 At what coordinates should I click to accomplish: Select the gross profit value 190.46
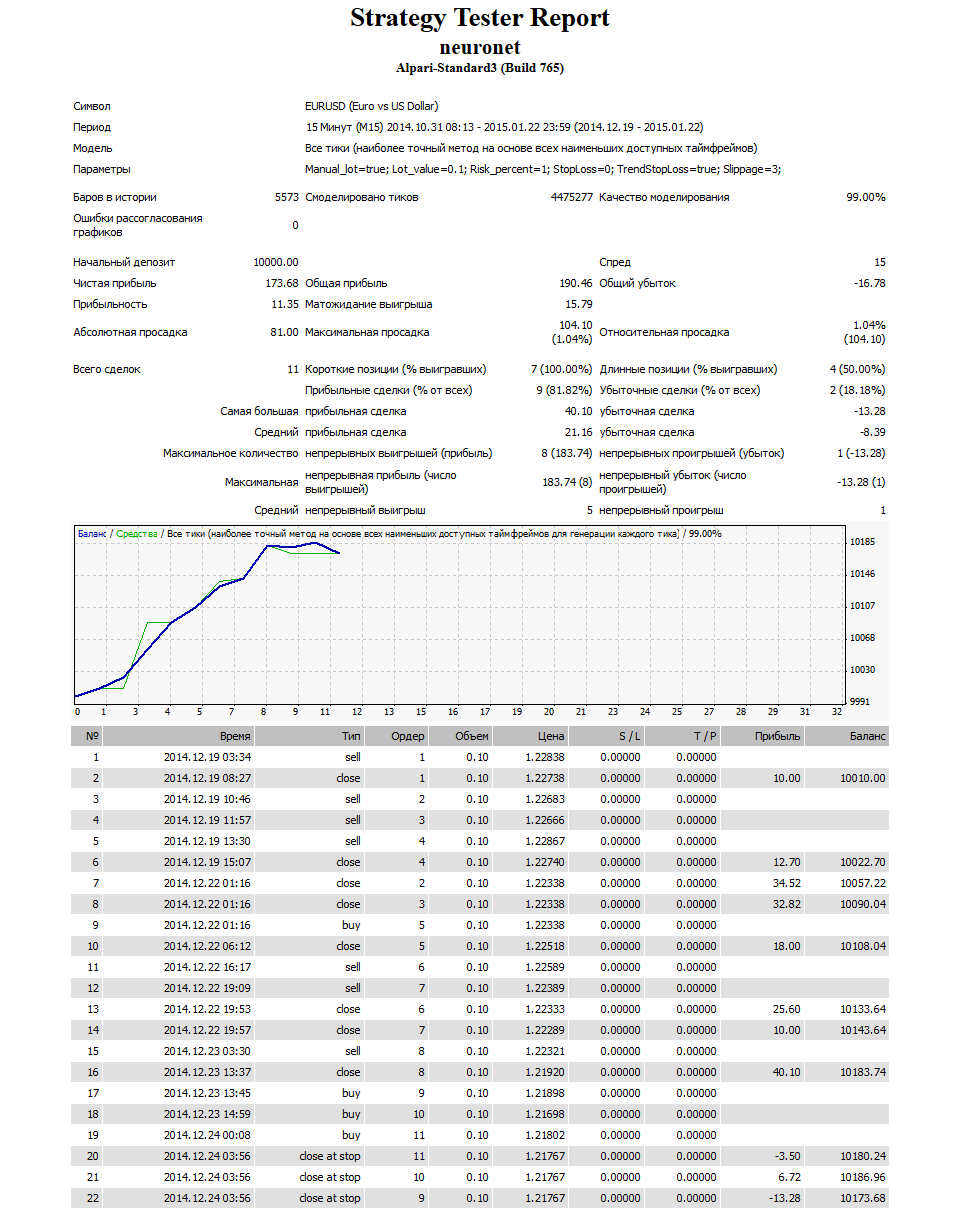click(576, 283)
